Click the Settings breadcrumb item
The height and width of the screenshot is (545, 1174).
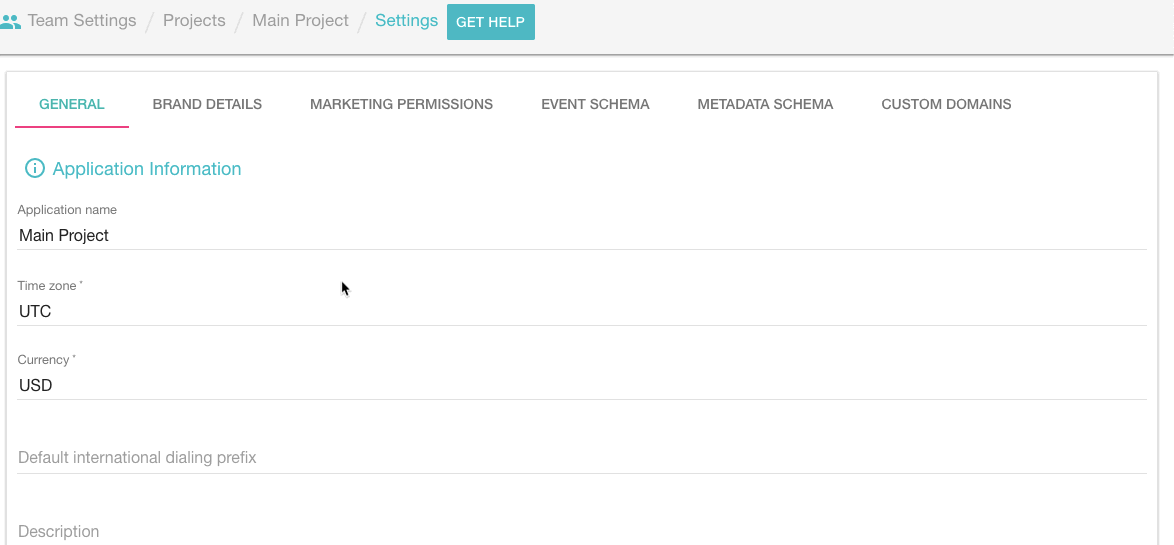(407, 21)
